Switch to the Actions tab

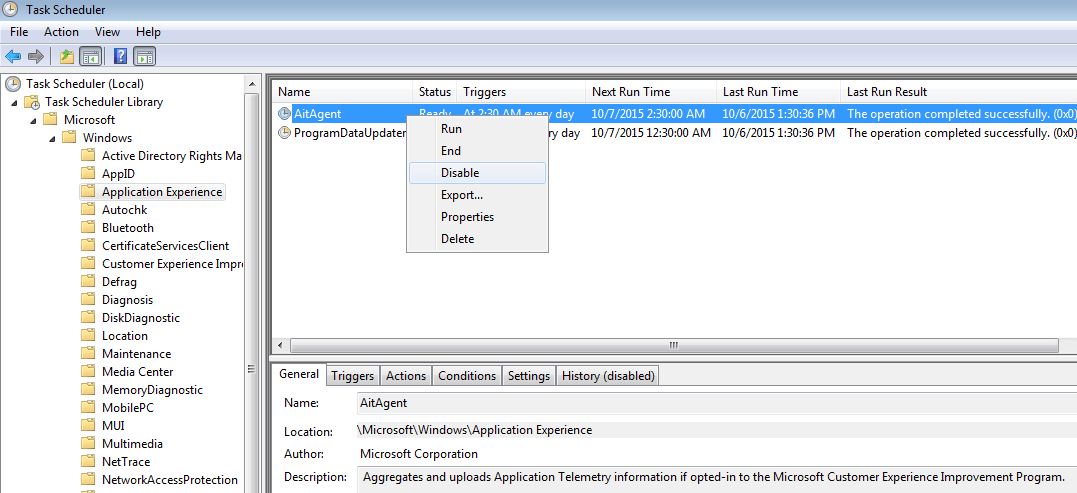[x=406, y=376]
